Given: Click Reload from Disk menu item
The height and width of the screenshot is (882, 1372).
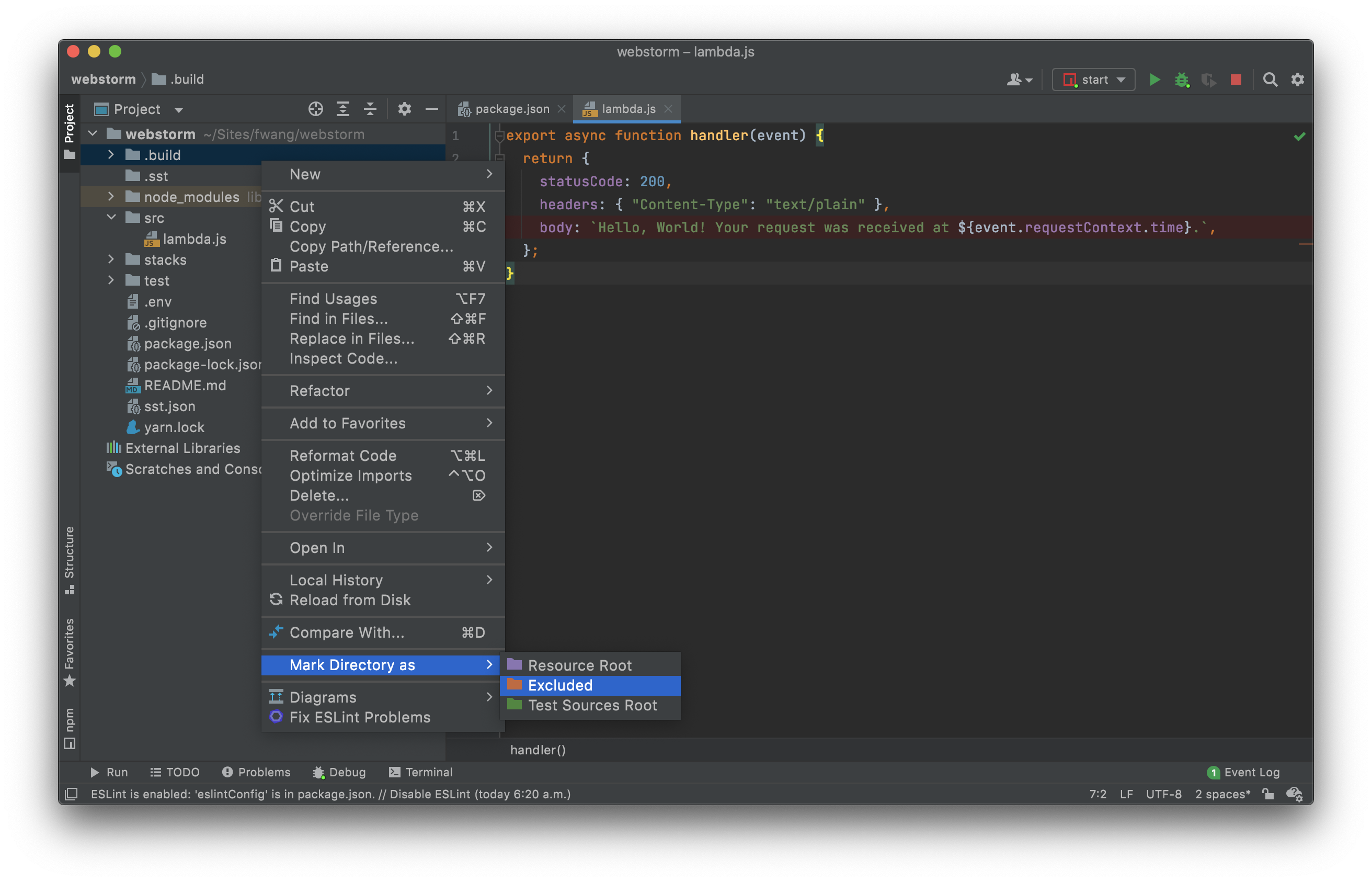Looking at the screenshot, I should pos(383,600).
